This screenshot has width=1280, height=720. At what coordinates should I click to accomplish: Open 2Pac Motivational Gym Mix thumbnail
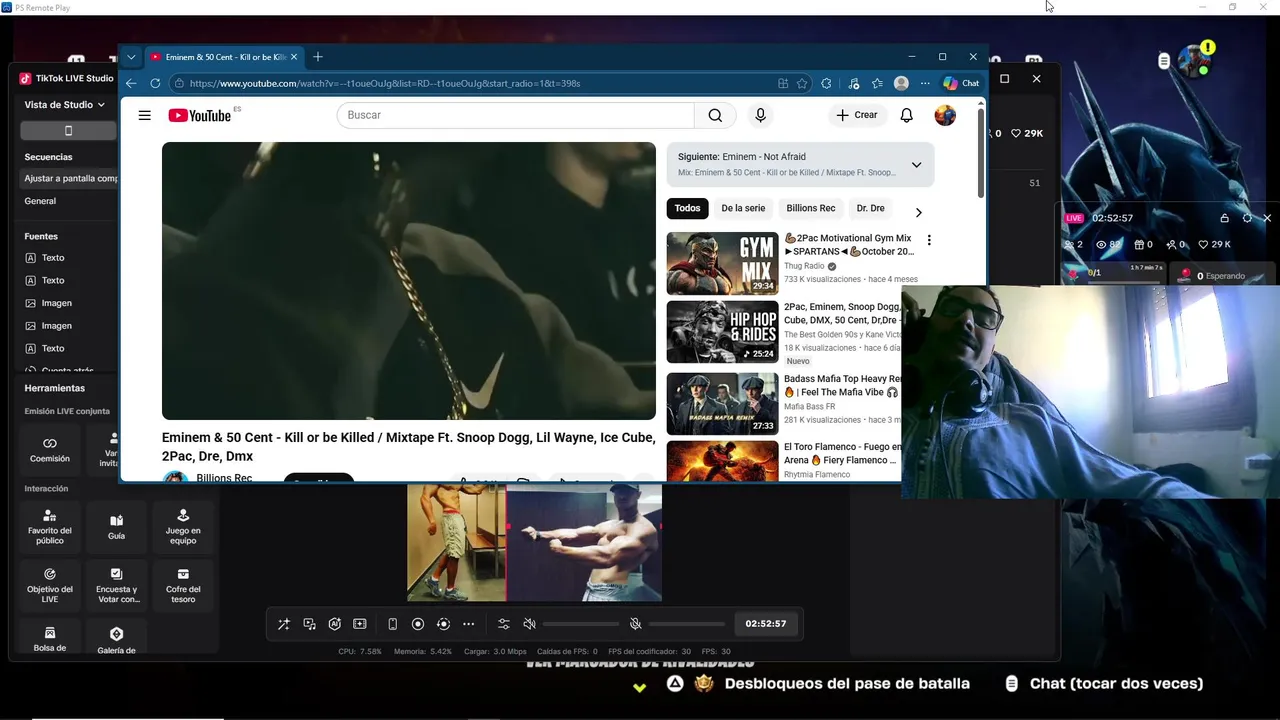click(x=722, y=263)
